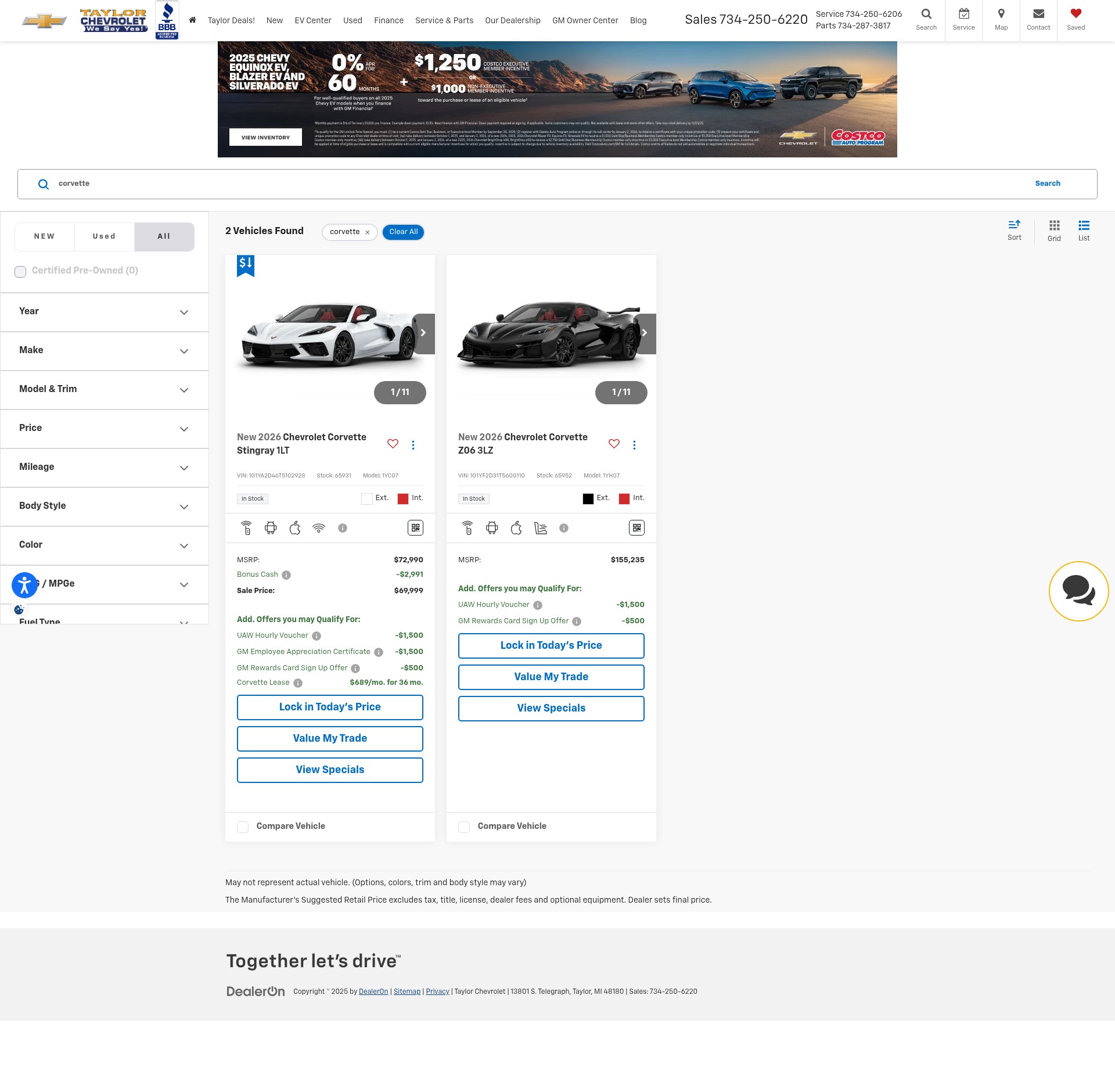Screen dimensions: 1115x1092
Task: Expand the Body Style filter
Action: point(105,507)
